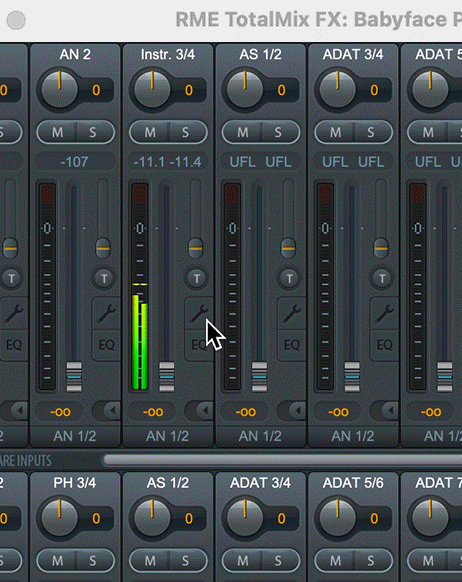Mute the AS 1/2 hardware input channel
This screenshot has height=582, width=462.
click(x=243, y=133)
